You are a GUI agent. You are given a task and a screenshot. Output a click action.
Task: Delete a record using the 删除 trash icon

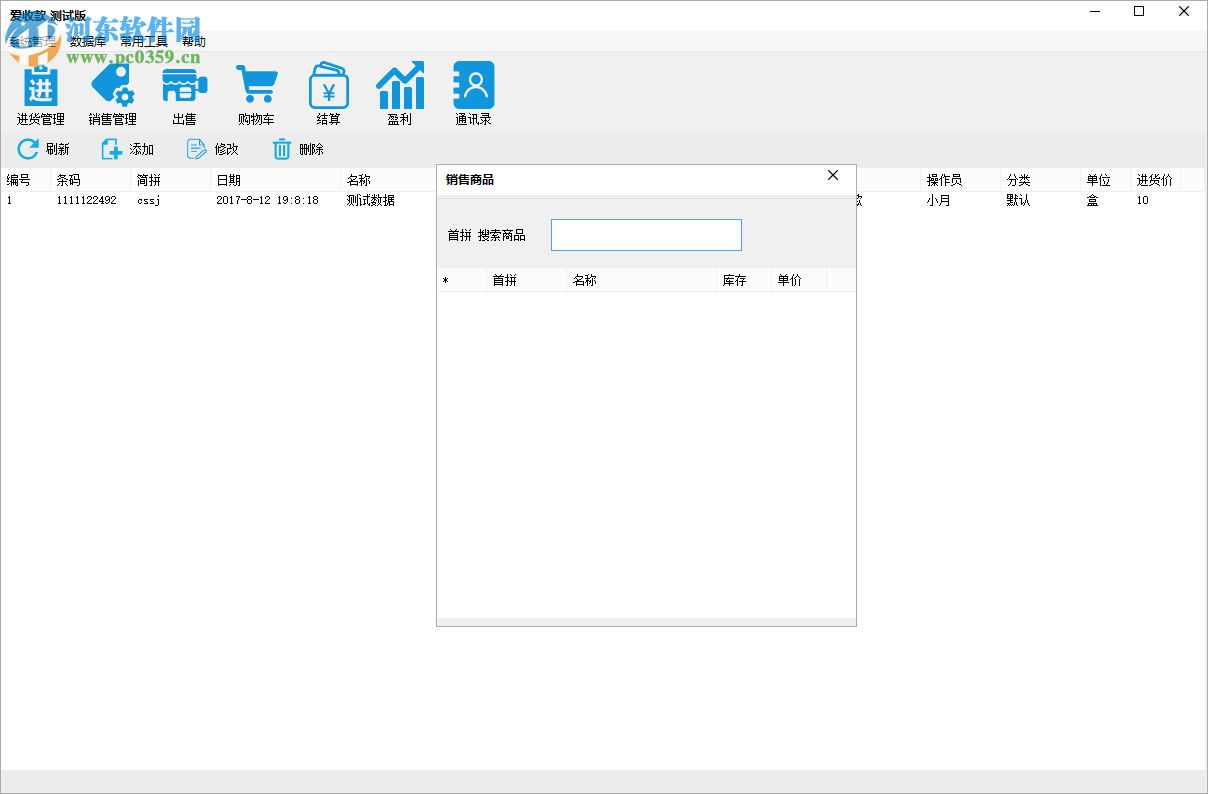pyautogui.click(x=297, y=149)
